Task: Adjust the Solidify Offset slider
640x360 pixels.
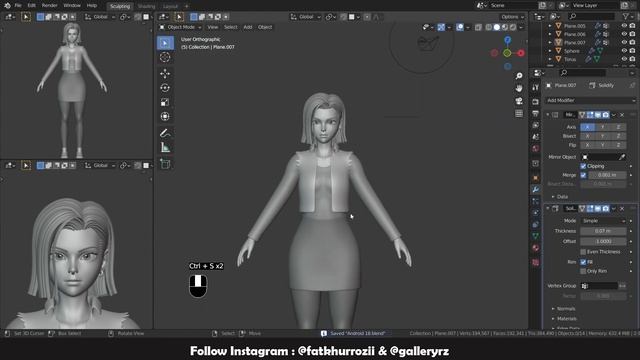Action: pyautogui.click(x=603, y=241)
